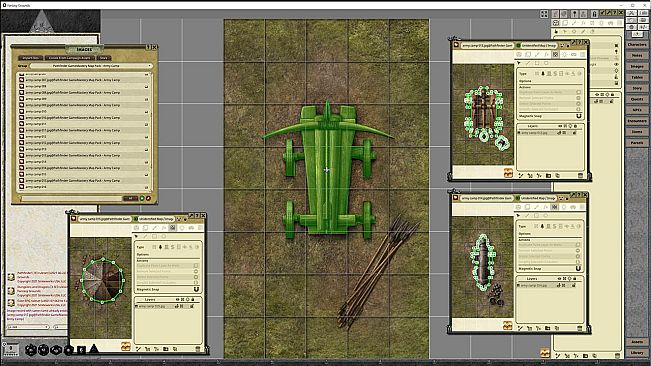Click fullscreen expand icon above main map
Viewport: 651px width, 366px height.
coord(544,14)
